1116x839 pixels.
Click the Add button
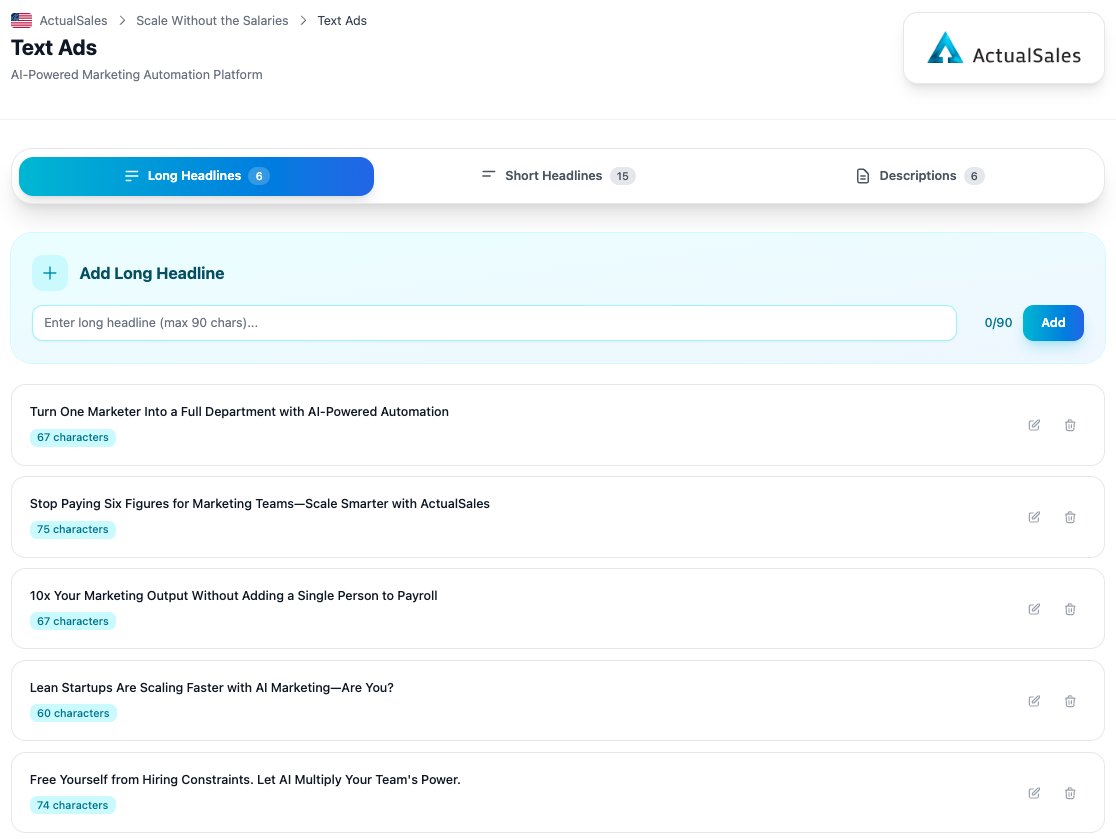tap(1053, 323)
